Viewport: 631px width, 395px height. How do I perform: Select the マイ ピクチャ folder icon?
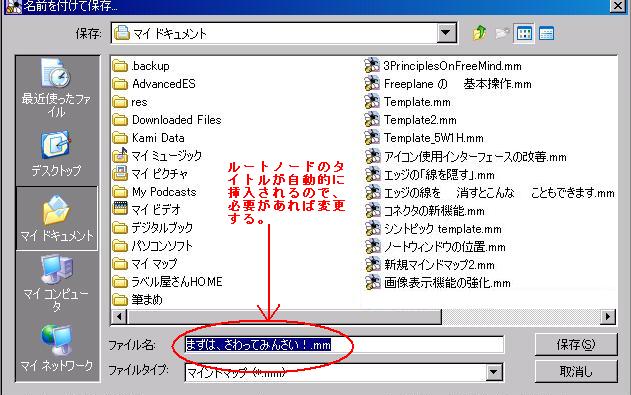(x=120, y=174)
